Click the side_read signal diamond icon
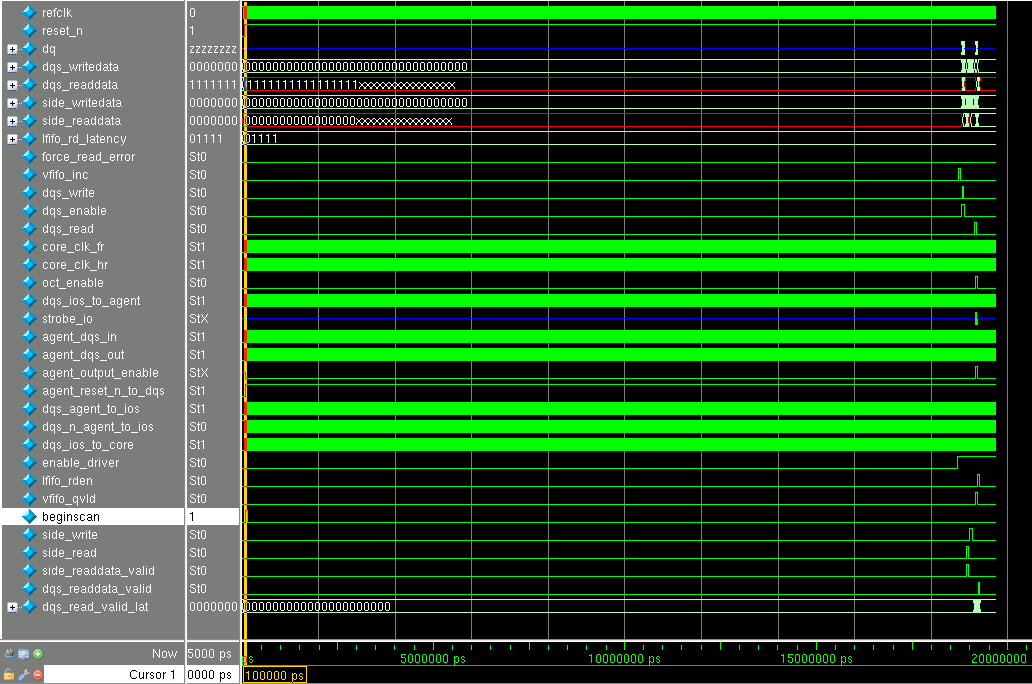The width and height of the screenshot is (1032, 684). [x=30, y=553]
